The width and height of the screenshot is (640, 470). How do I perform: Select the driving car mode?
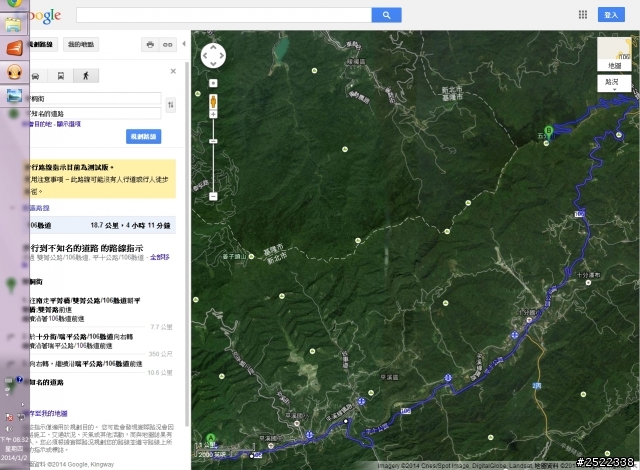pos(36,76)
